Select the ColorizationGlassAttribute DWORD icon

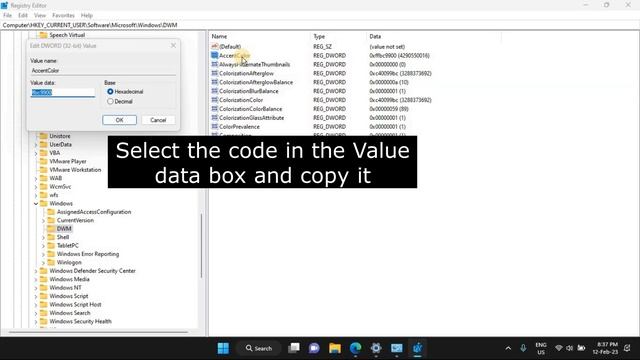pyautogui.click(x=215, y=118)
